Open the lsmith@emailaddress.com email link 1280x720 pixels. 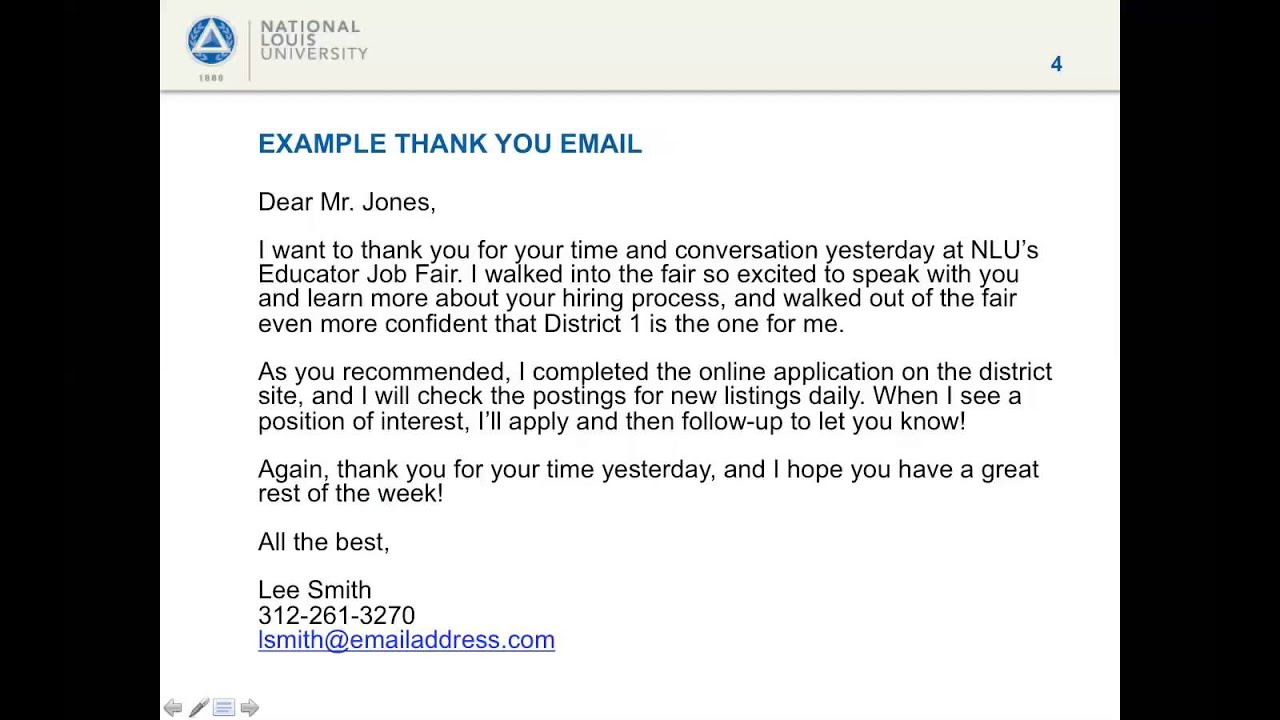point(406,640)
